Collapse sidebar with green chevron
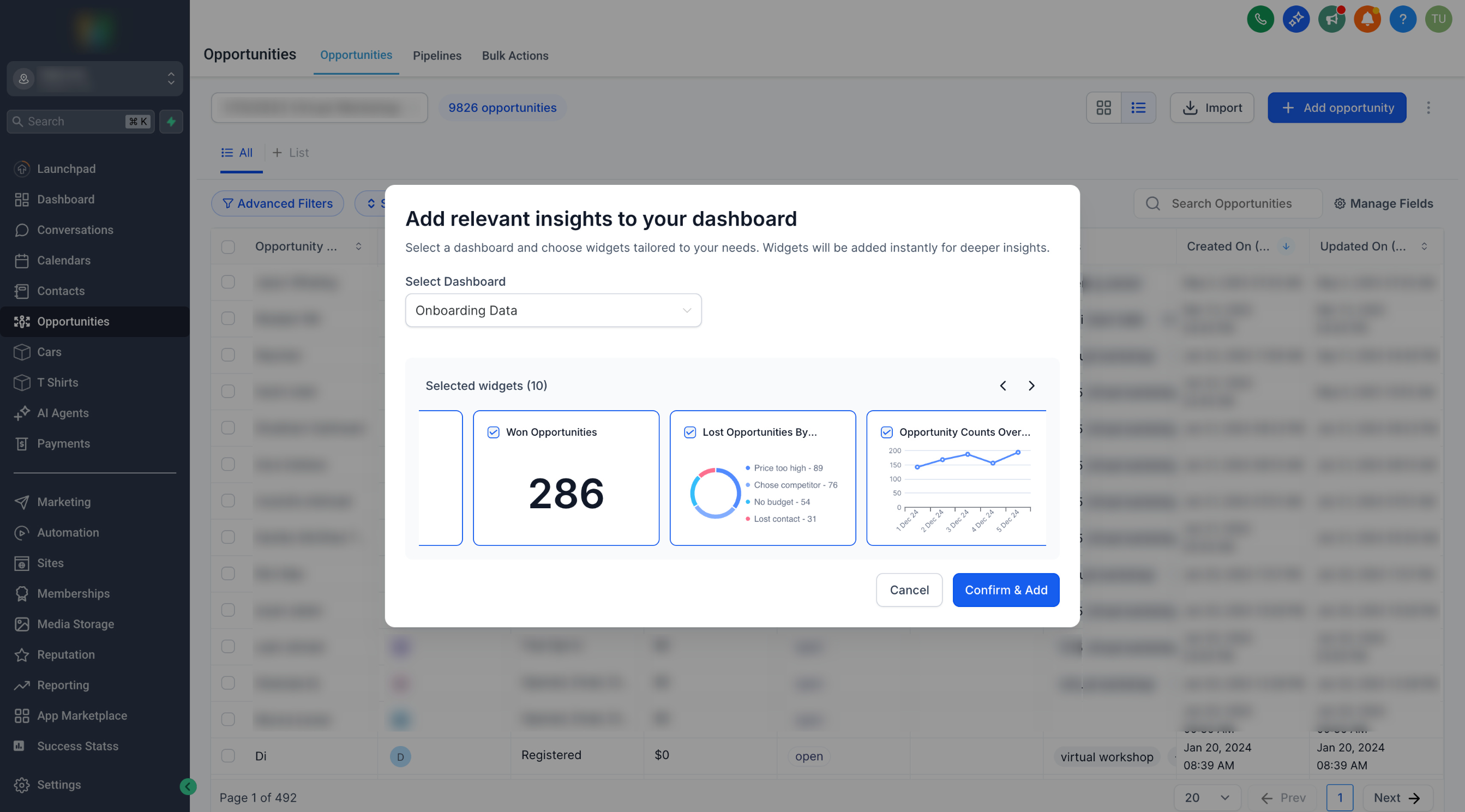Screen dimensions: 1465x812 tap(188, 786)
